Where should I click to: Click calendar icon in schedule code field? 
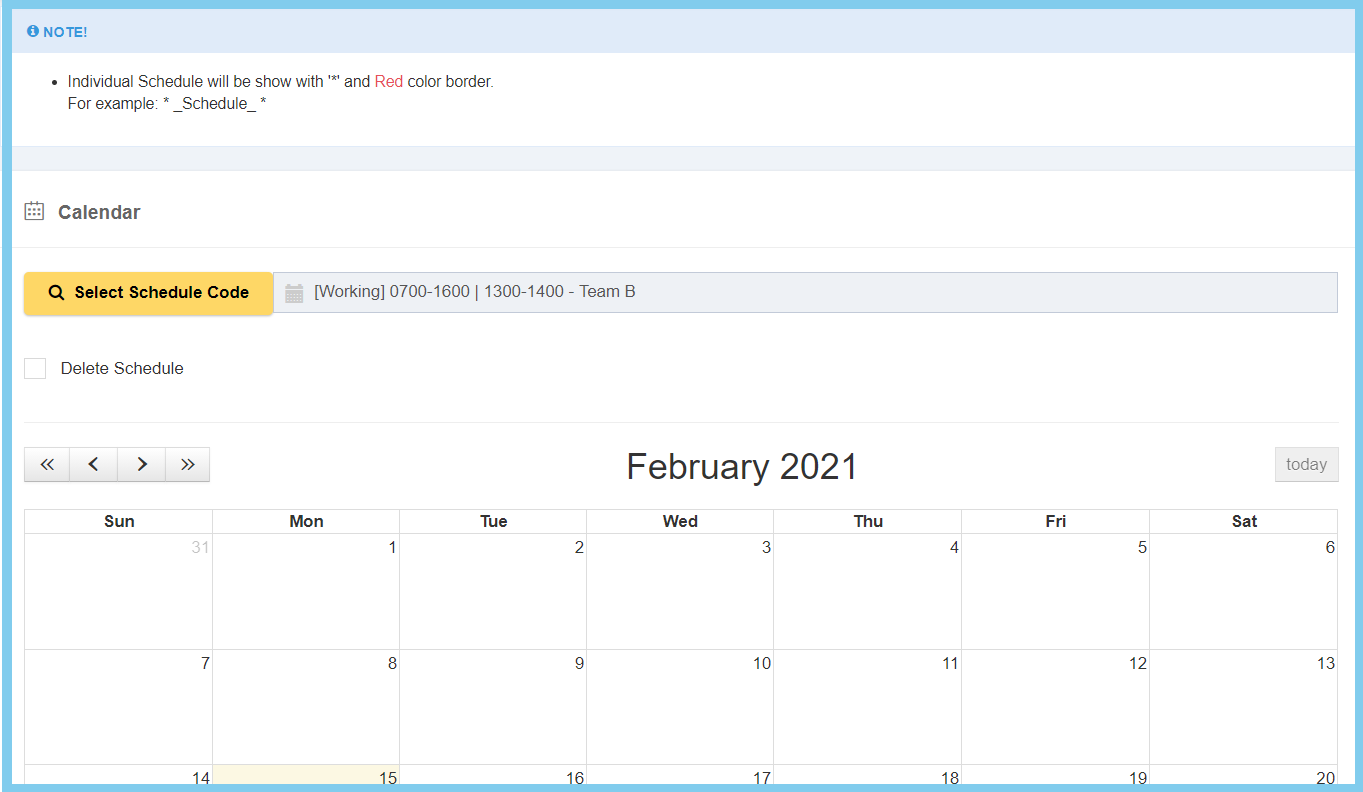pyautogui.click(x=294, y=293)
